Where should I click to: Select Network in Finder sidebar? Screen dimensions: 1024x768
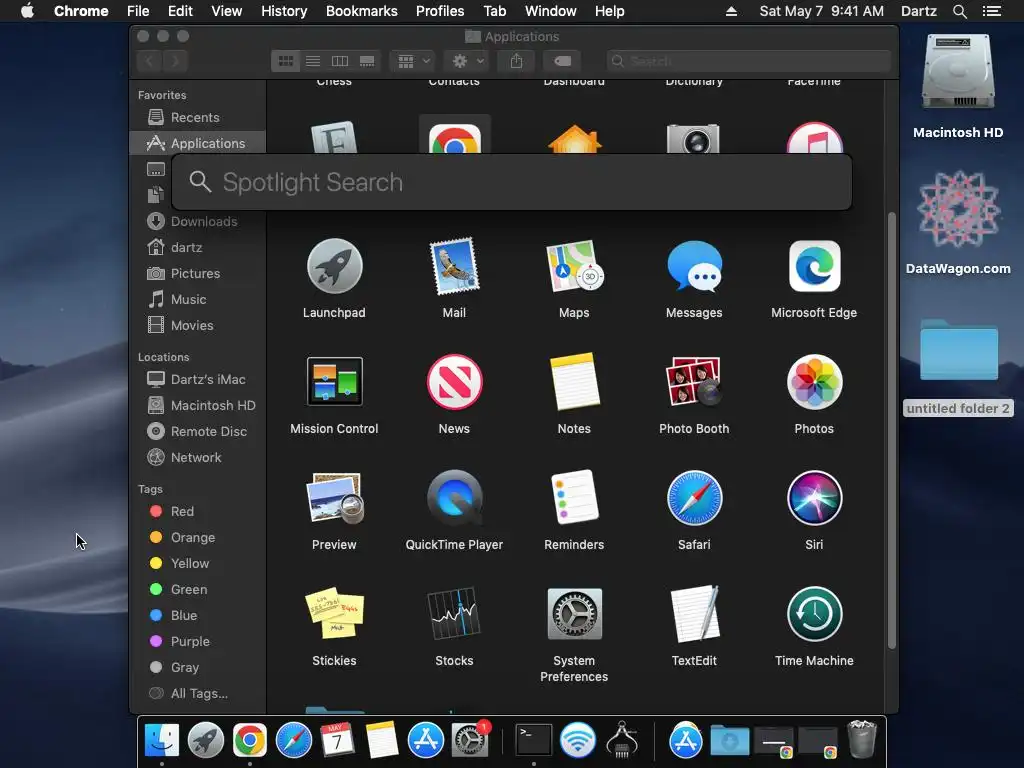point(198,458)
